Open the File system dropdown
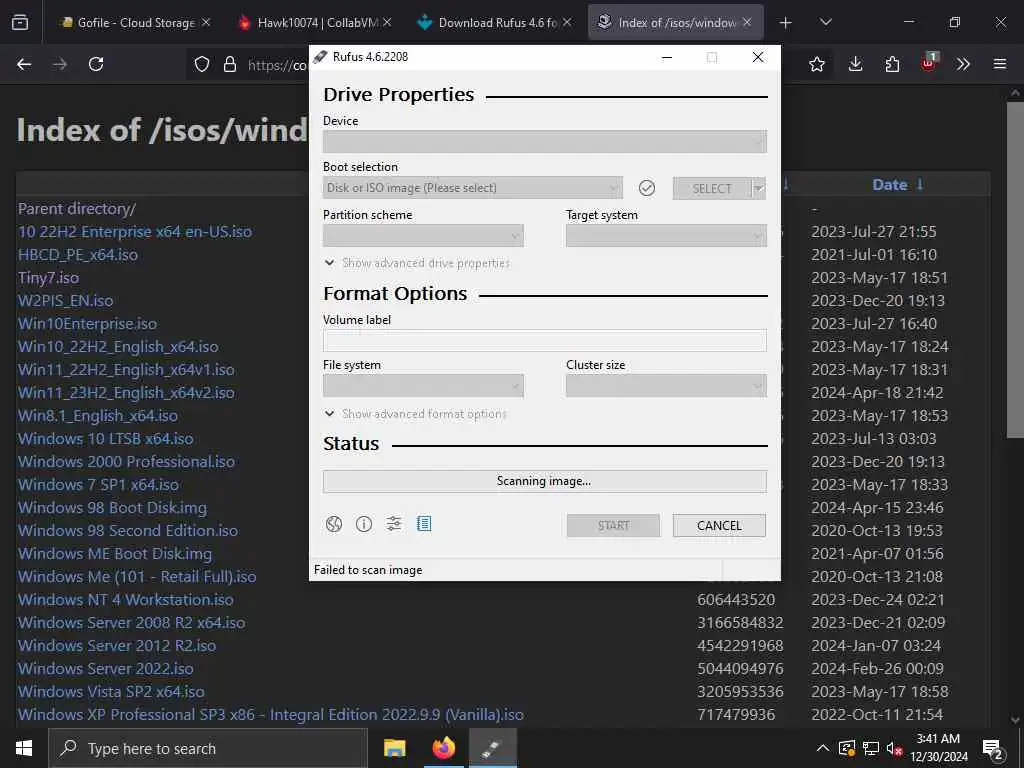 (x=423, y=386)
